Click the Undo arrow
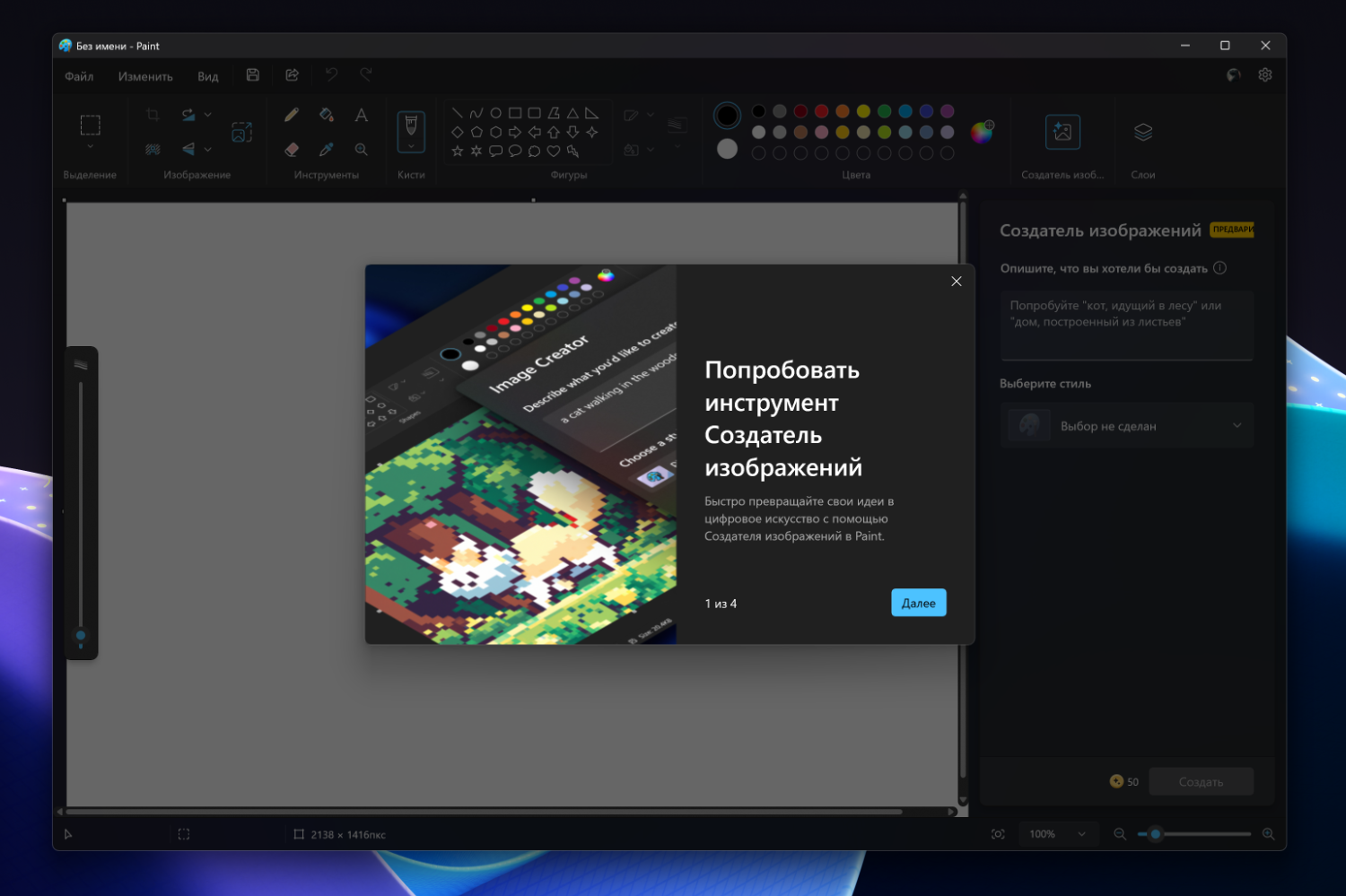Screen dimensions: 1346x896 pyautogui.click(x=331, y=75)
